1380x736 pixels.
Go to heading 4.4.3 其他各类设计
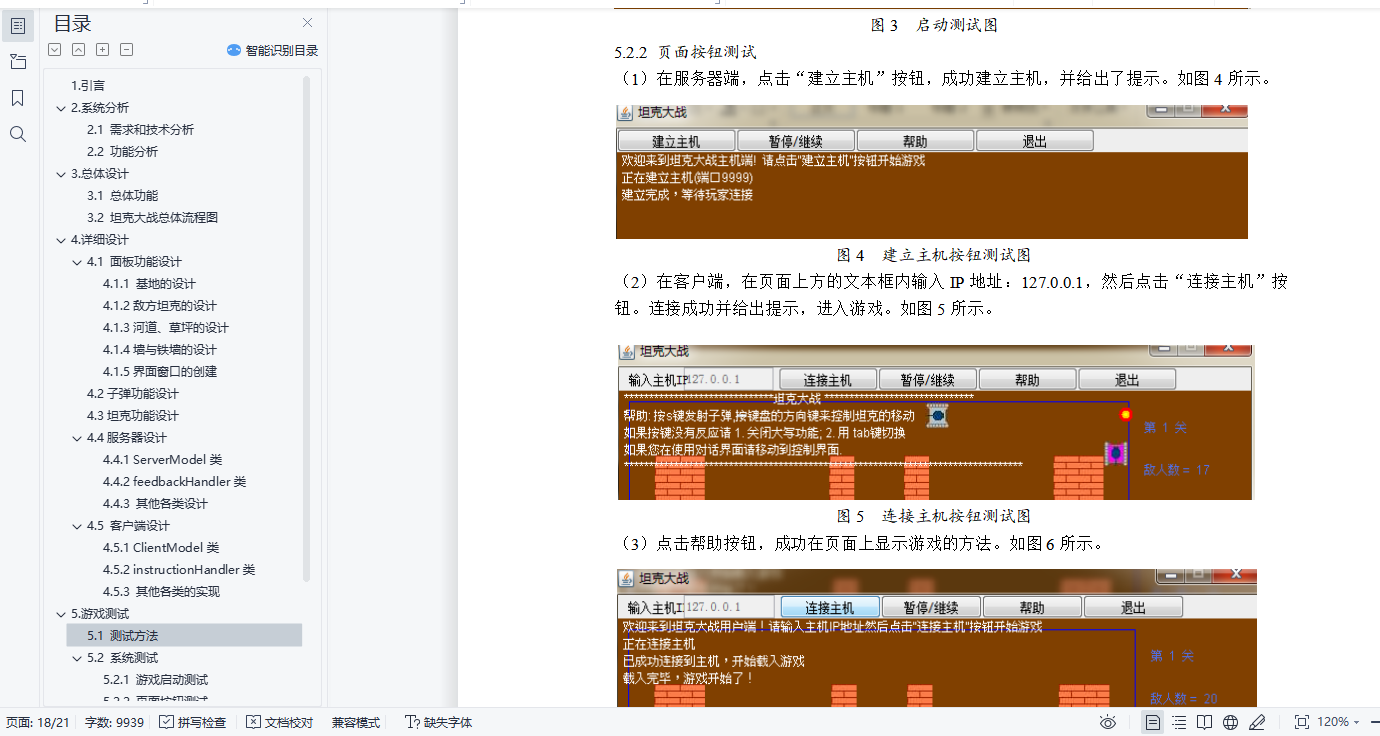[x=155, y=504]
